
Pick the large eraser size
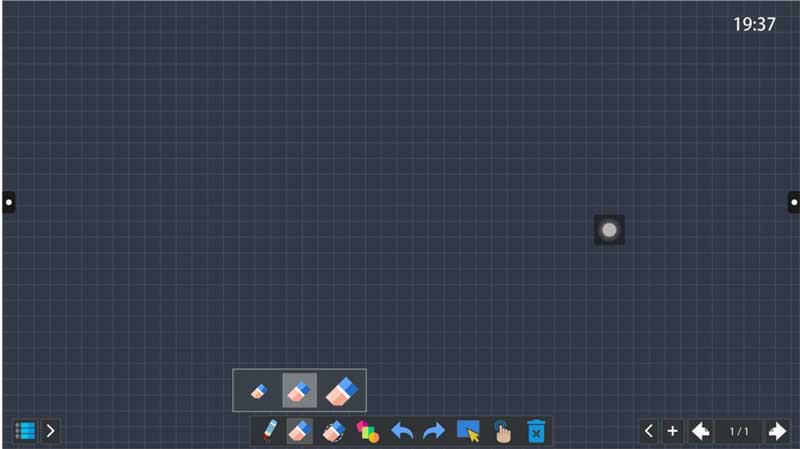[x=342, y=391]
